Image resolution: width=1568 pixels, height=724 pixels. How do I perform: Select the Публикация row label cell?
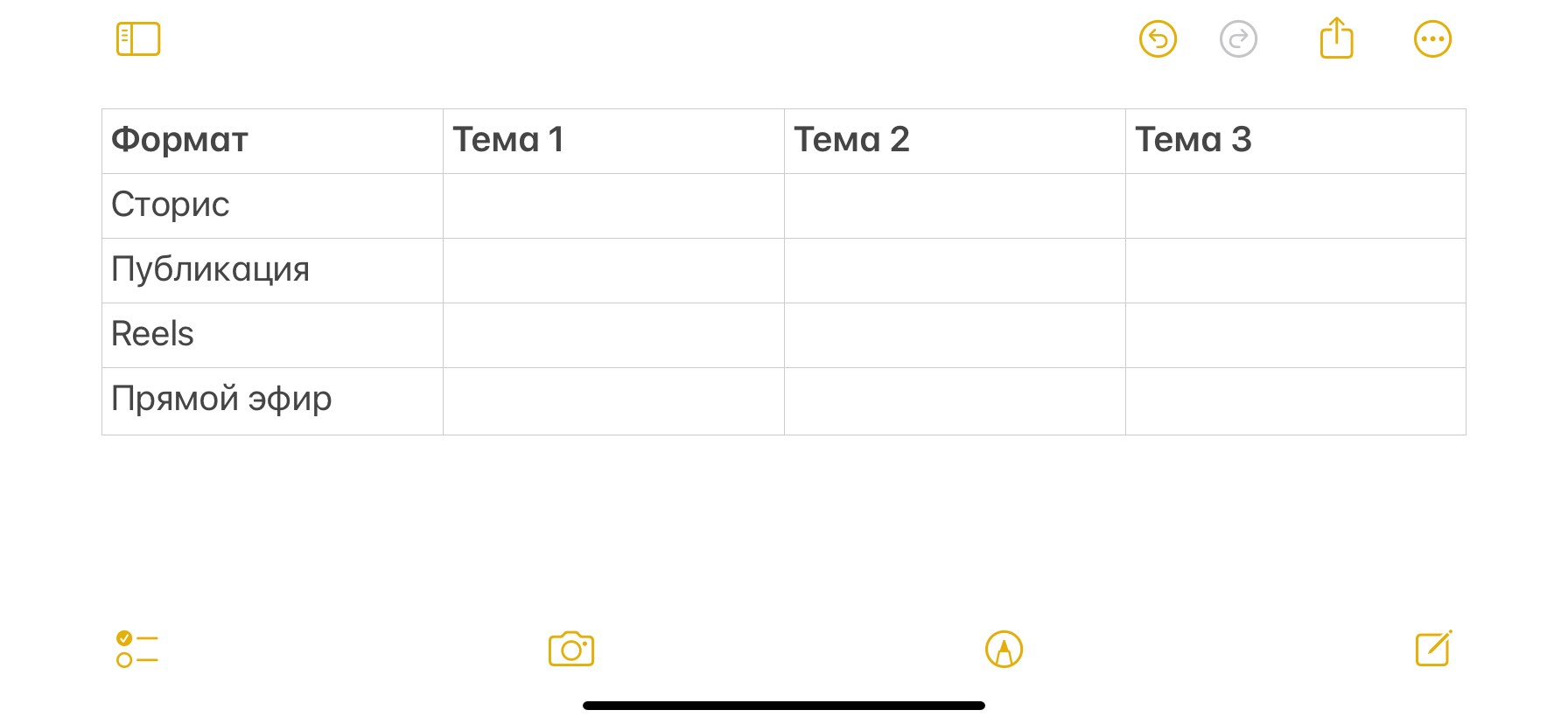tap(272, 270)
